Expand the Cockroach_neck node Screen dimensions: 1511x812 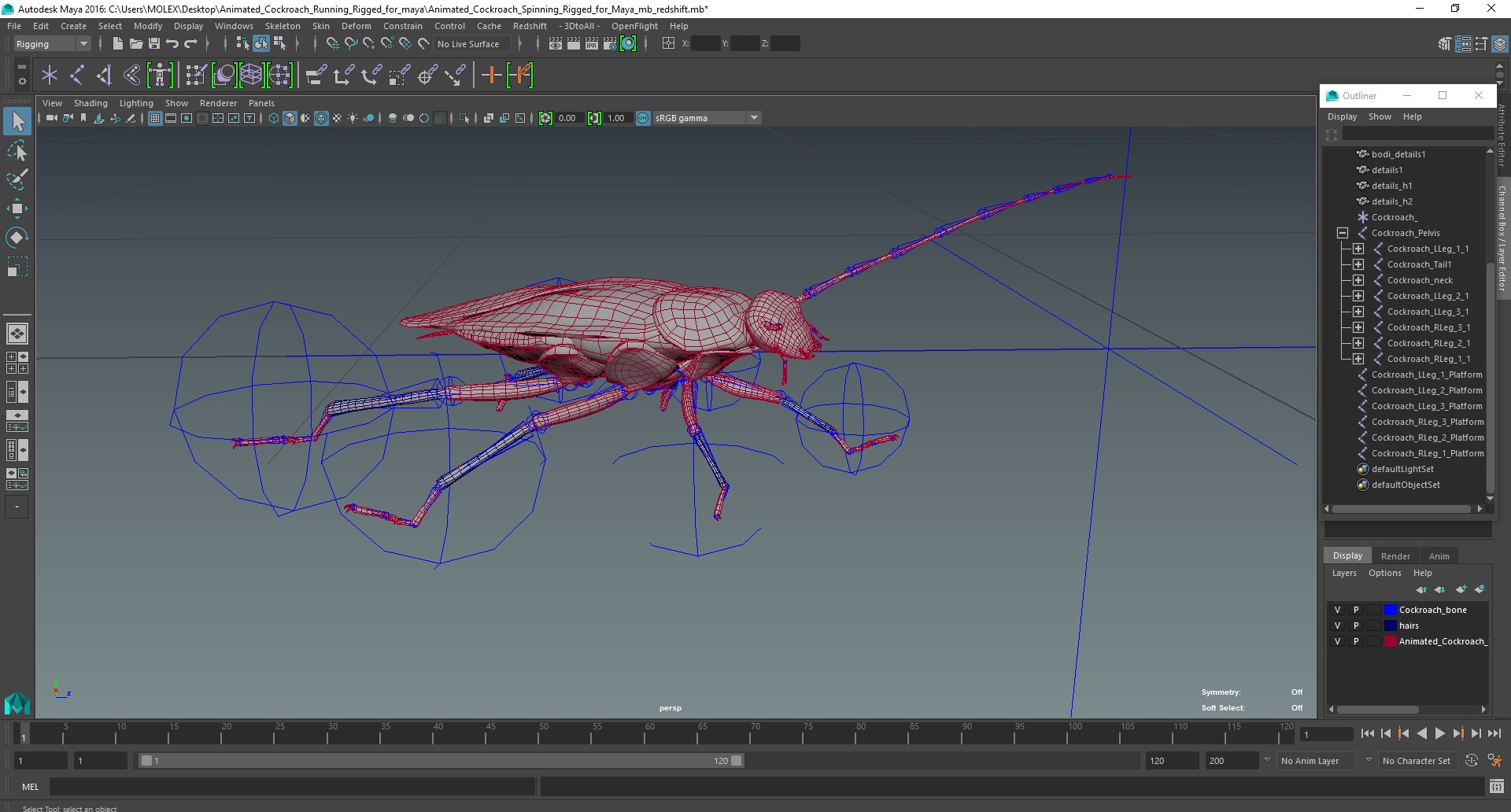1358,280
